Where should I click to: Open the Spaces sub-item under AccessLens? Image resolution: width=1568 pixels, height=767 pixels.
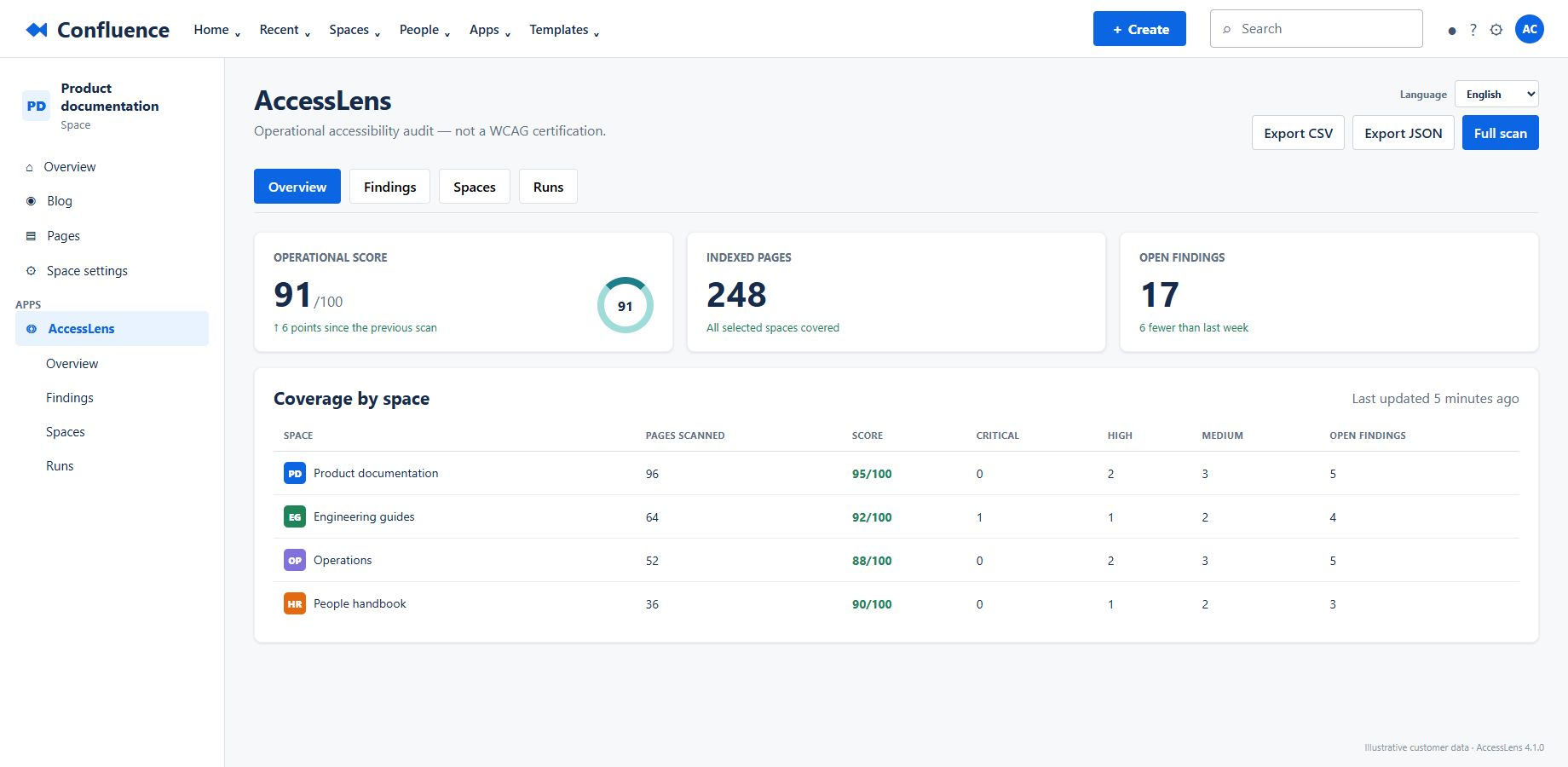pyautogui.click(x=66, y=432)
